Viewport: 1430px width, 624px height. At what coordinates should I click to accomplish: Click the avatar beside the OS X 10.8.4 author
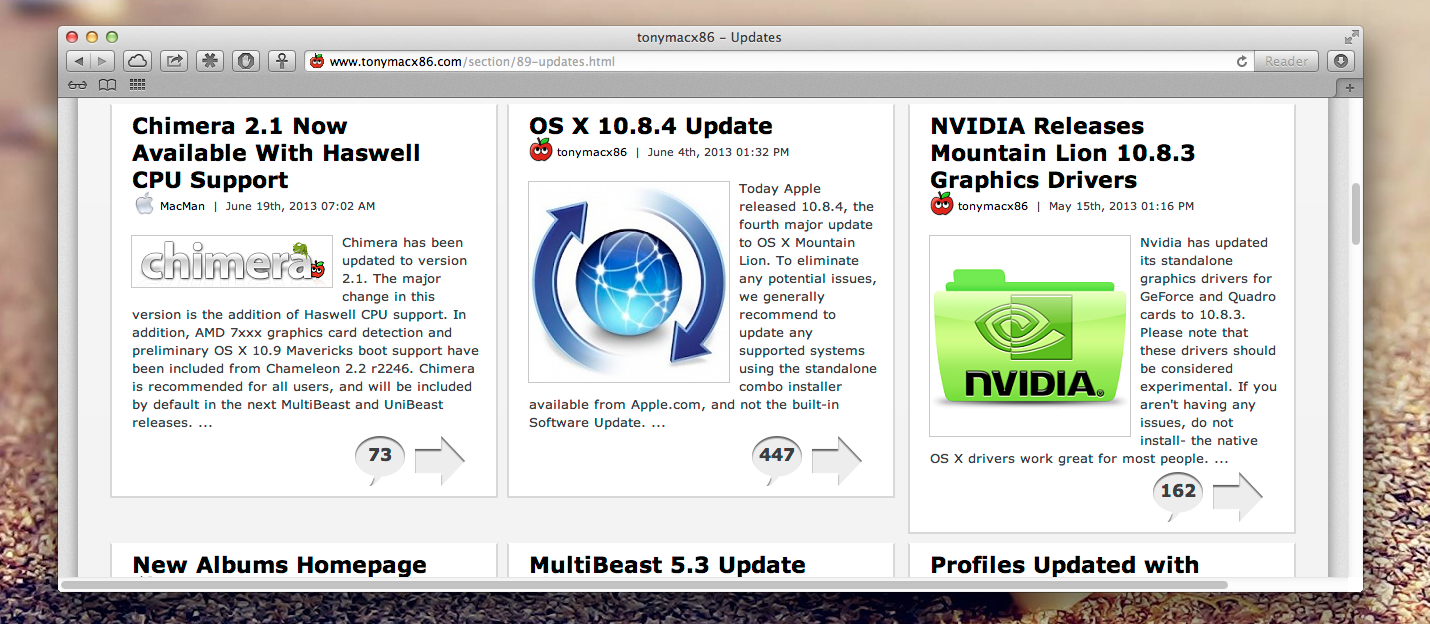(x=540, y=151)
